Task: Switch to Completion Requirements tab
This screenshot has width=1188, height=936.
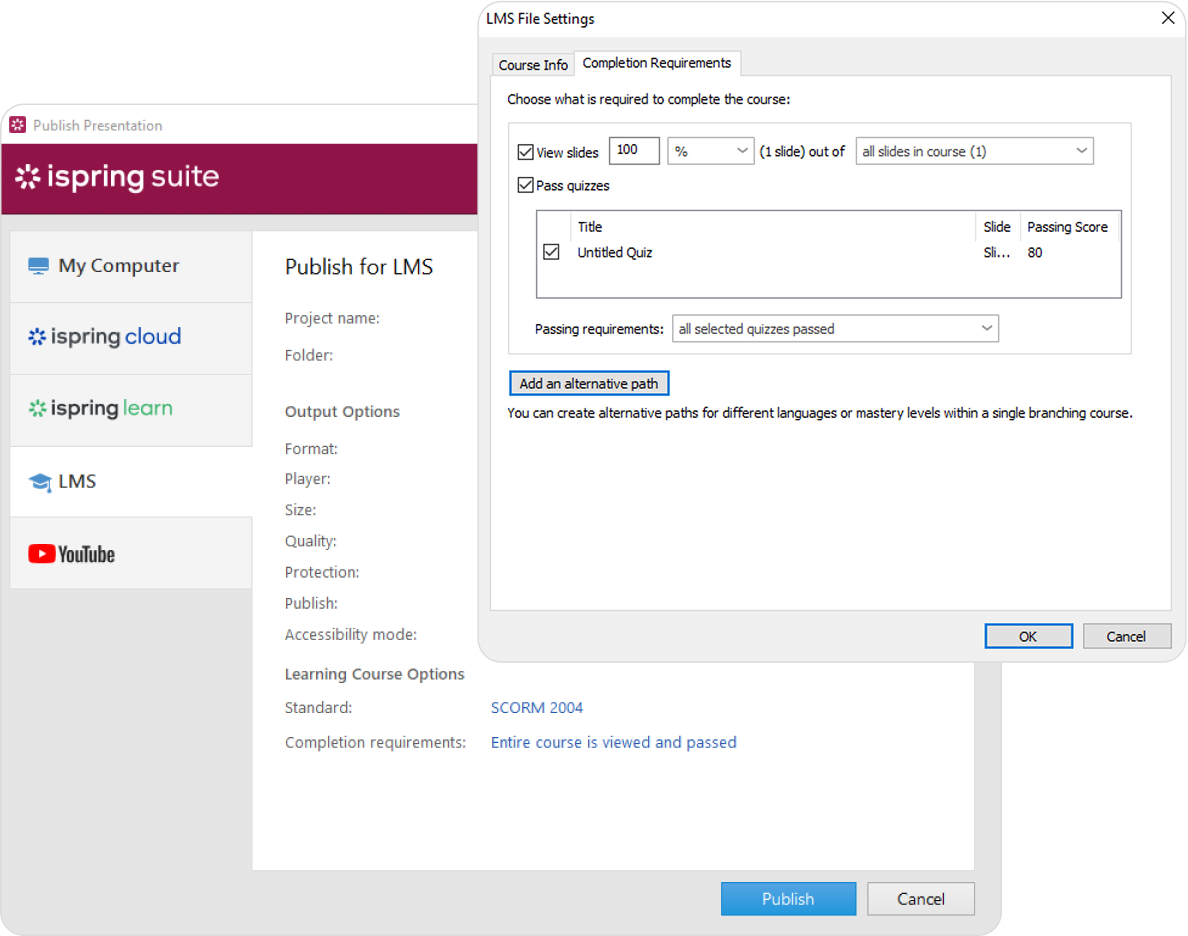Action: [657, 63]
